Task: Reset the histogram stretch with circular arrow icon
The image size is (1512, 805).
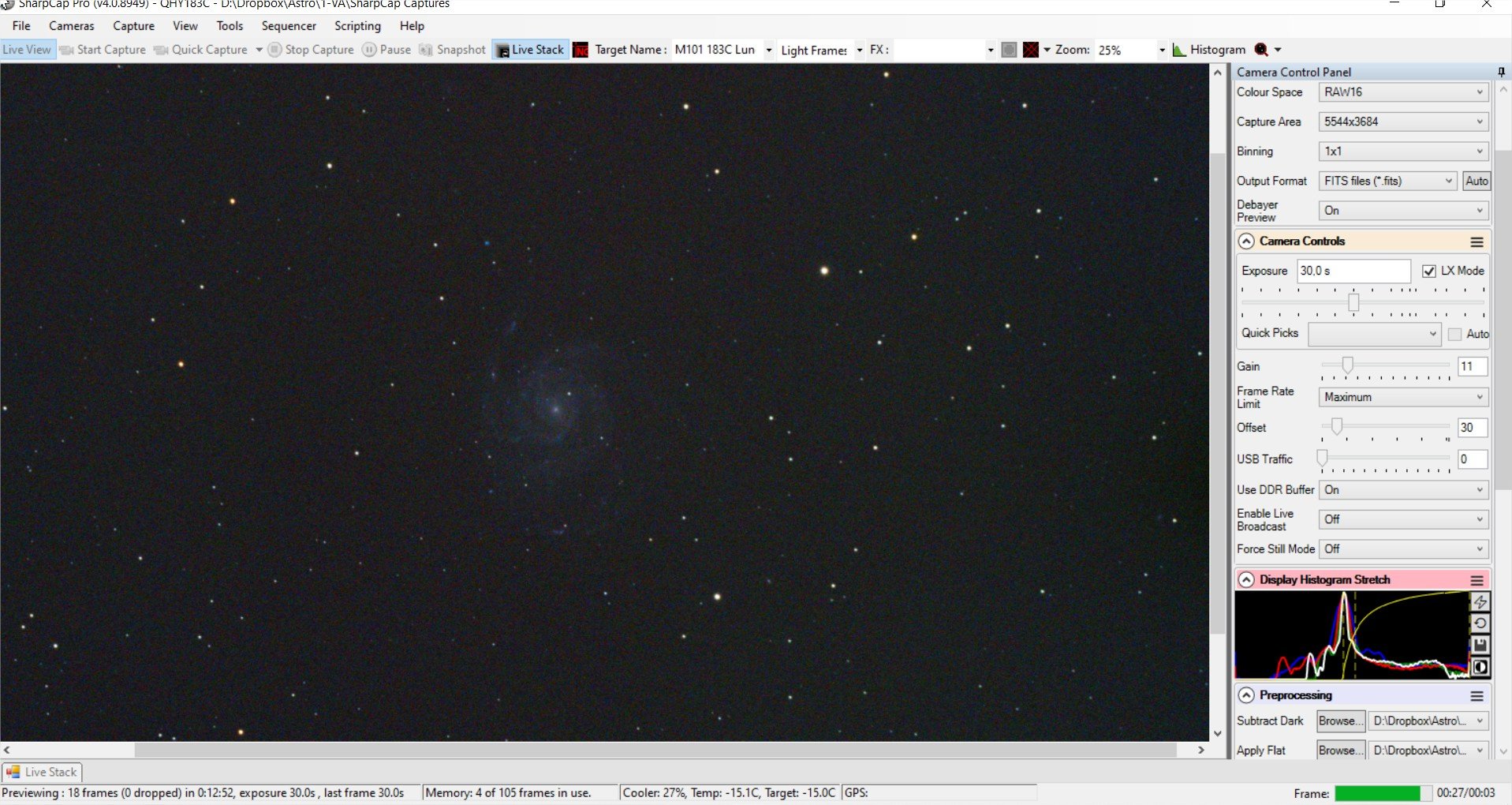Action: tap(1480, 623)
